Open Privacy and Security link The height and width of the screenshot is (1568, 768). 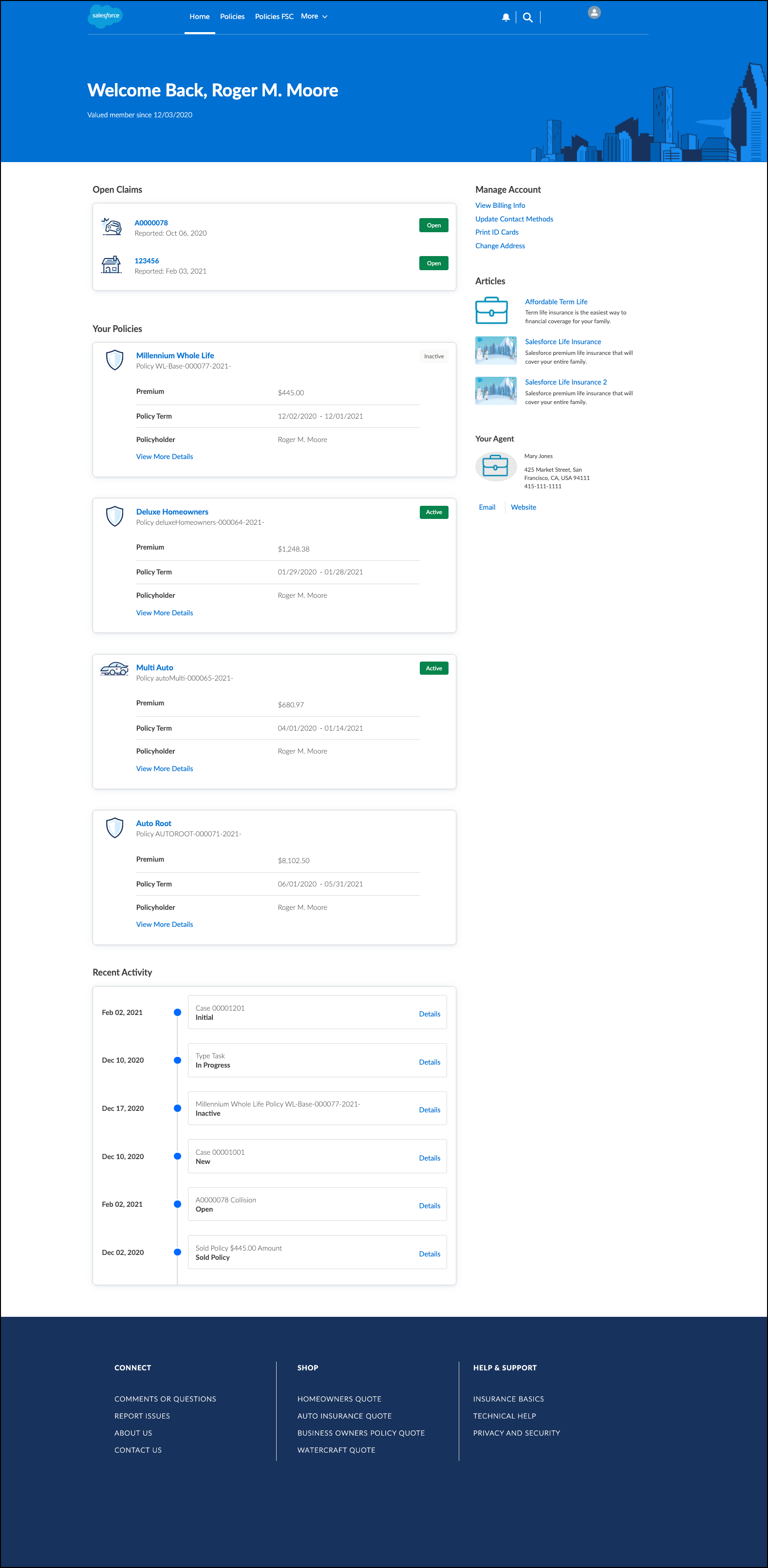click(517, 1433)
